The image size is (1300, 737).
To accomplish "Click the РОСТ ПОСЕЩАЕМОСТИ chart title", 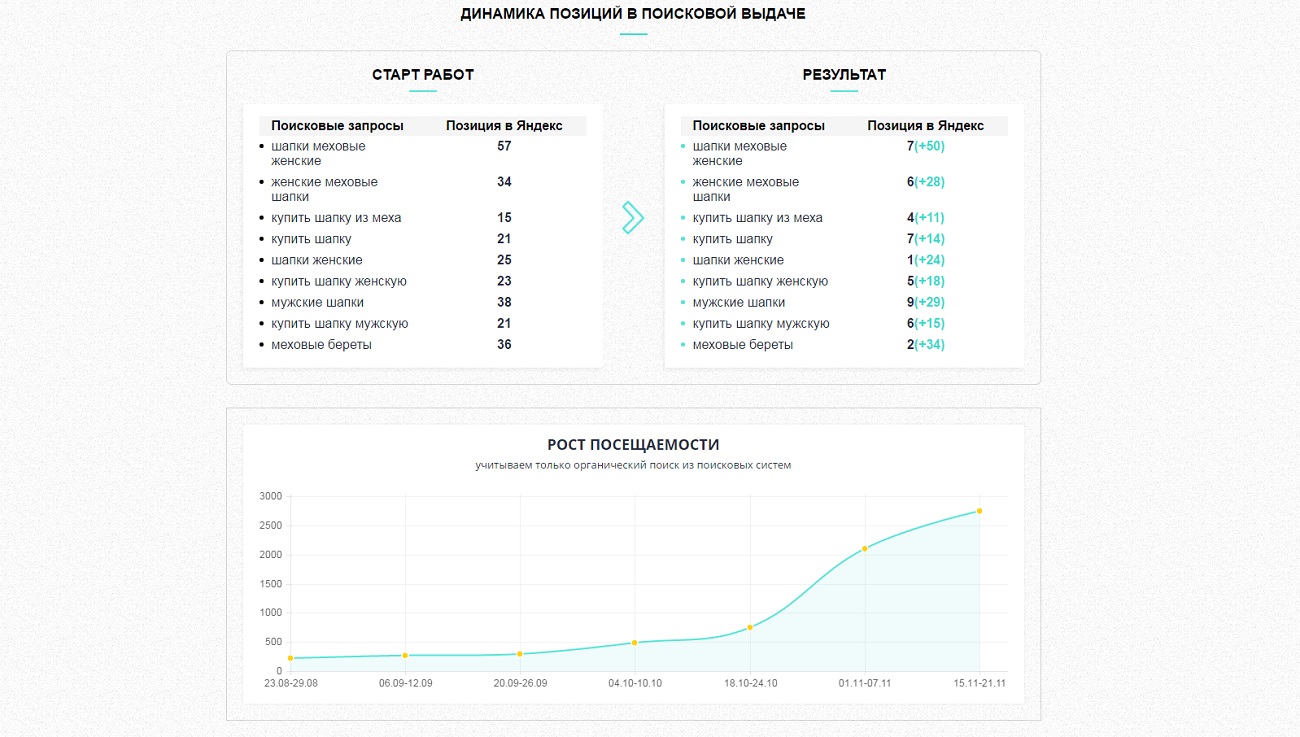I will pos(633,445).
